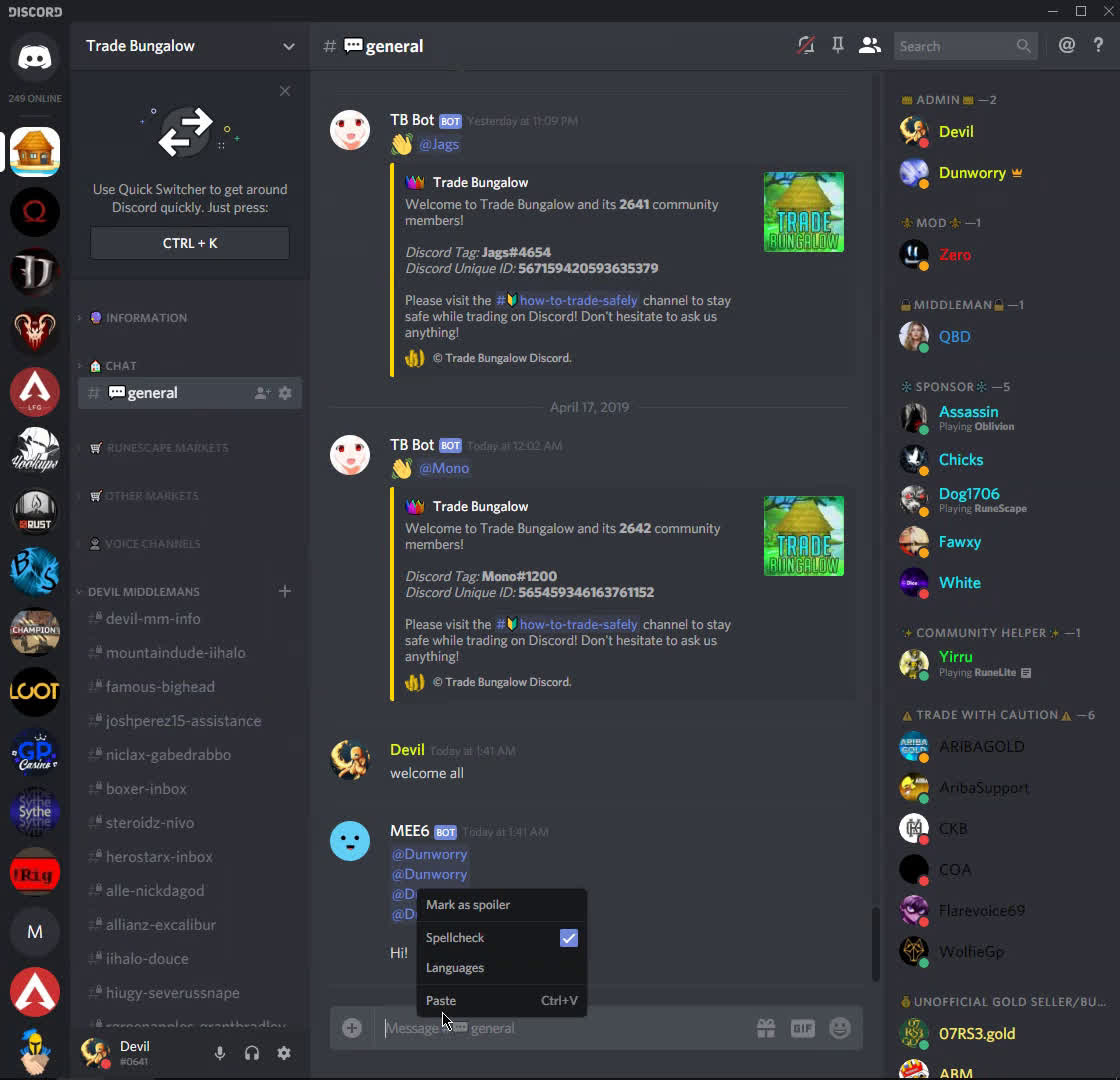Open the GIF picker
This screenshot has height=1080, width=1120.
803,1028
